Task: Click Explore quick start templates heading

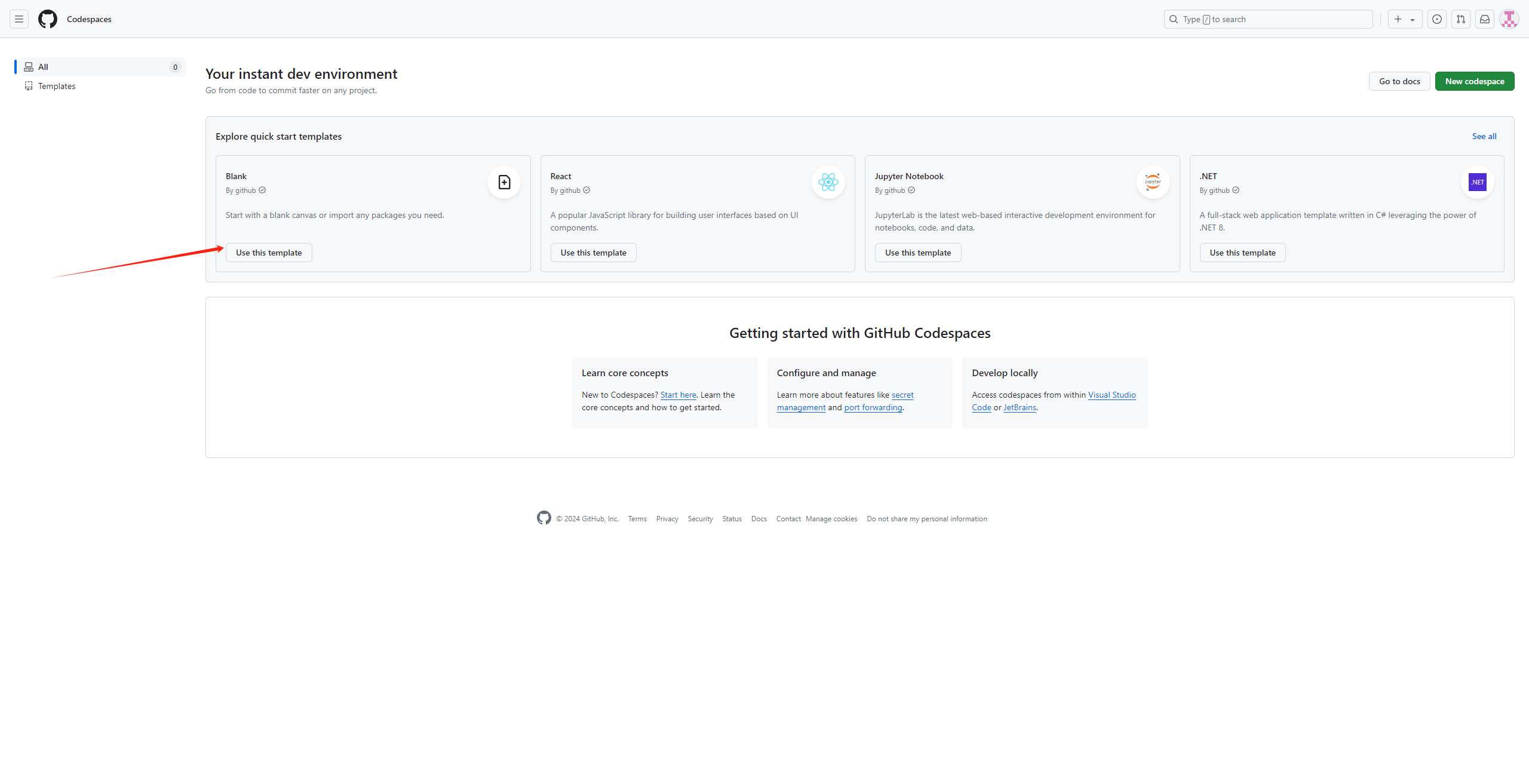Action: pyautogui.click(x=278, y=136)
